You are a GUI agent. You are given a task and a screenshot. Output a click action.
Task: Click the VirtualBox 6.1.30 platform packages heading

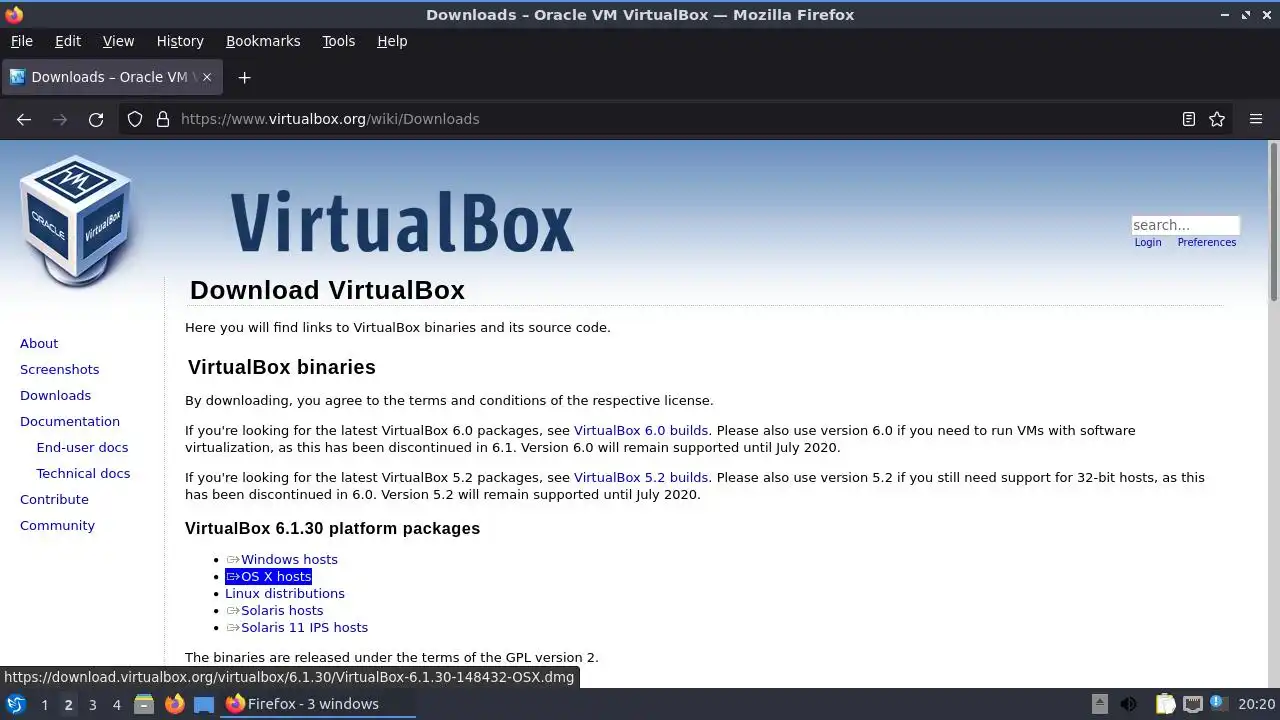(x=332, y=528)
